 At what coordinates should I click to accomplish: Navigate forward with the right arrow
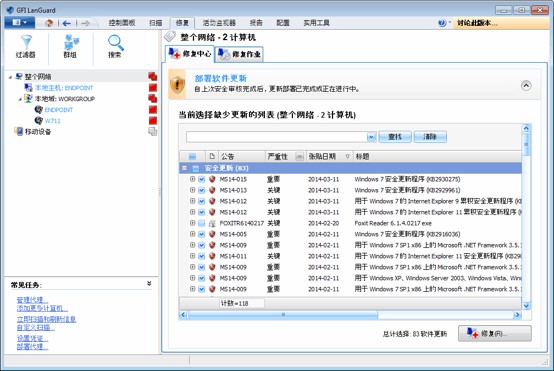85,23
